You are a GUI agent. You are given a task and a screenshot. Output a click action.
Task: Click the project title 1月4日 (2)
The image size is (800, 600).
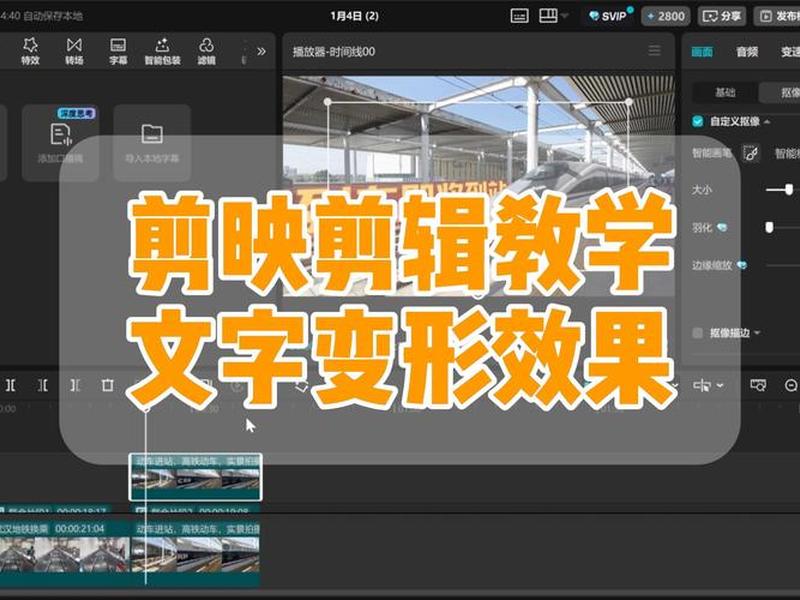point(355,16)
